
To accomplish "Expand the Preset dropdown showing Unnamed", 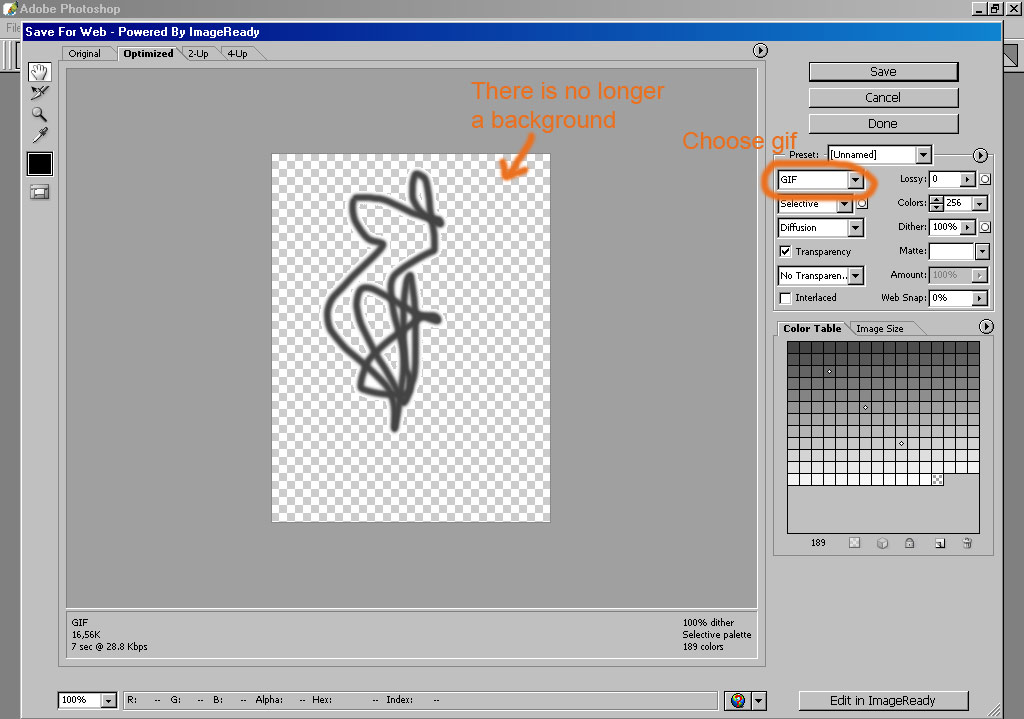I will pos(923,155).
